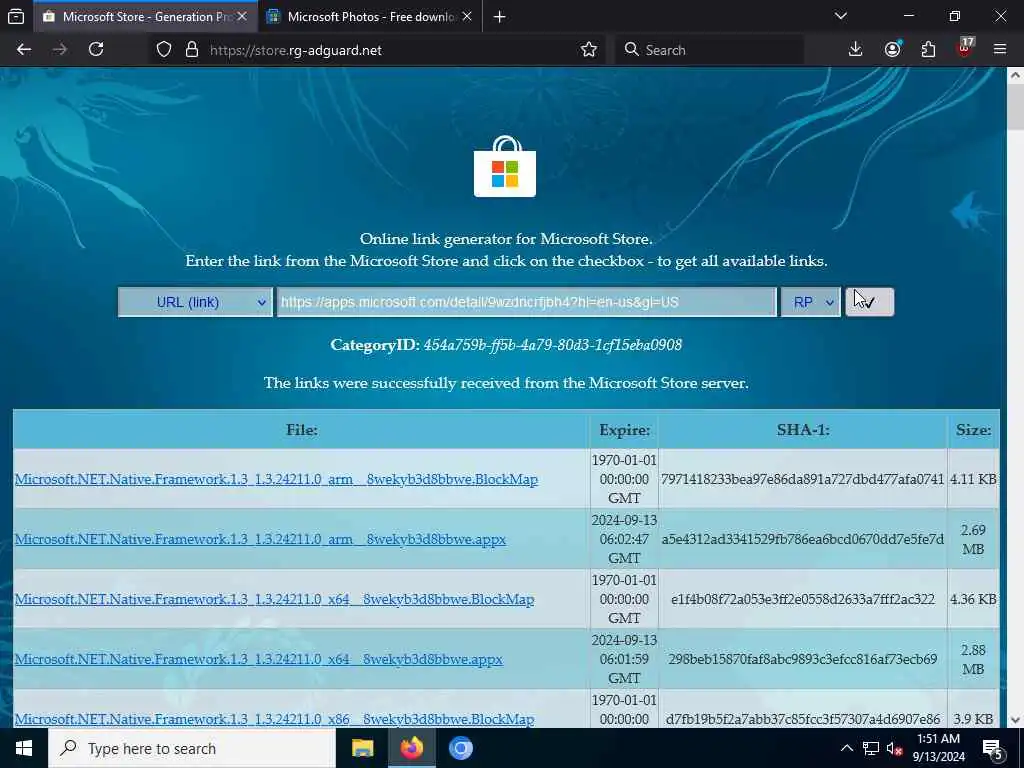Go back with the browser back arrow

[x=24, y=50]
